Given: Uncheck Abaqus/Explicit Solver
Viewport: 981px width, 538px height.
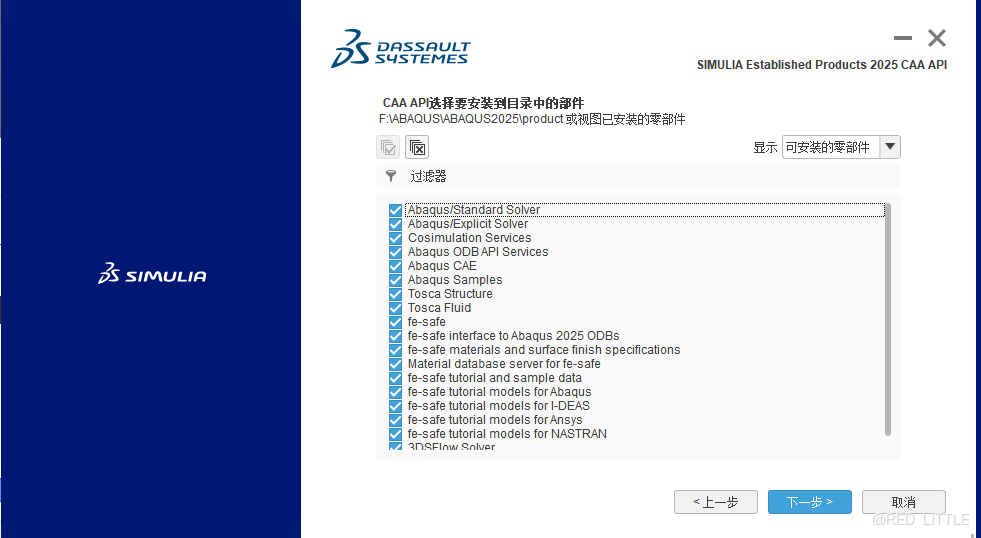Looking at the screenshot, I should pyautogui.click(x=395, y=224).
